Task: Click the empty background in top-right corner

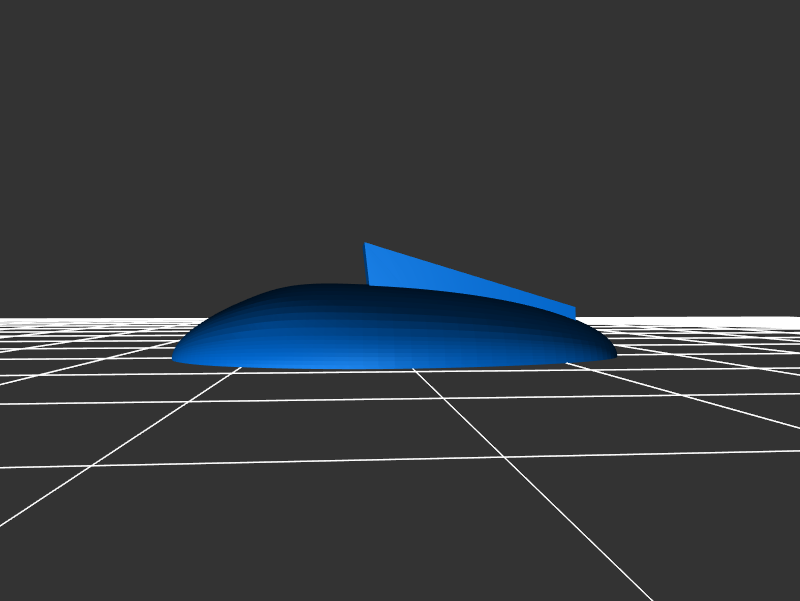Action: 760,40
